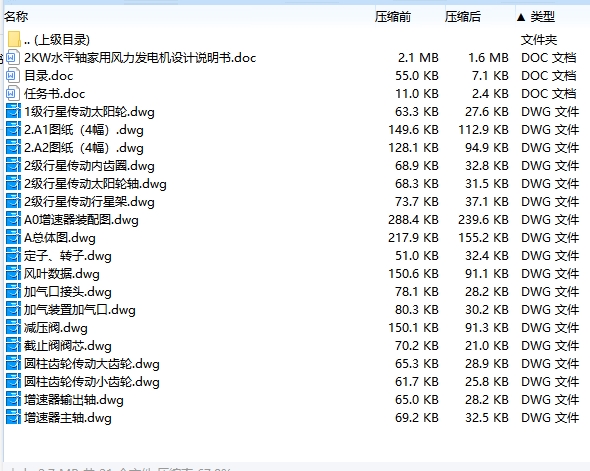590x471 pixels.
Task: Click the 减压阀.dwg file icon
Action: pyautogui.click(x=14, y=328)
